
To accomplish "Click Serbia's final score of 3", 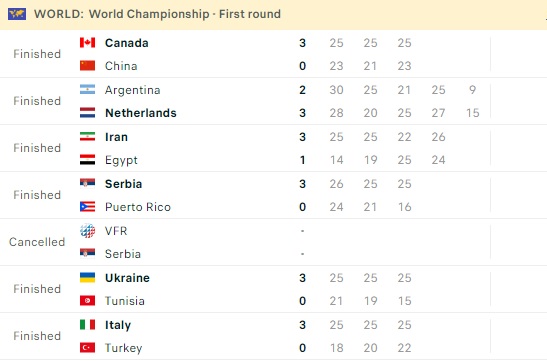I will 302,184.
